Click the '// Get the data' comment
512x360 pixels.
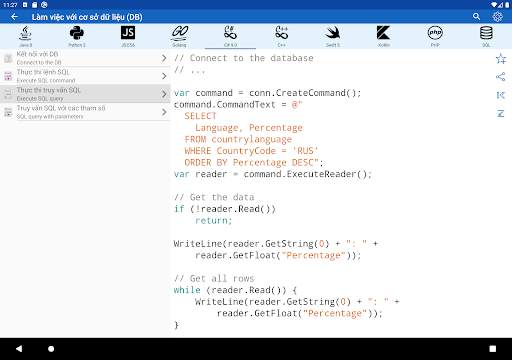214,197
